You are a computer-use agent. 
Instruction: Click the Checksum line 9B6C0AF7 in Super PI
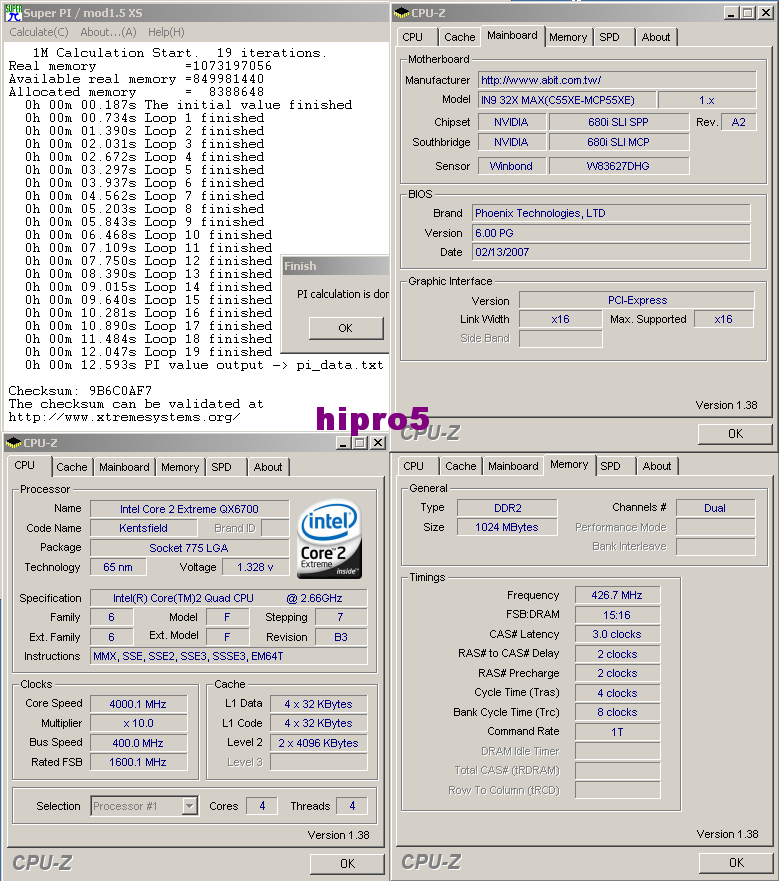coord(80,390)
